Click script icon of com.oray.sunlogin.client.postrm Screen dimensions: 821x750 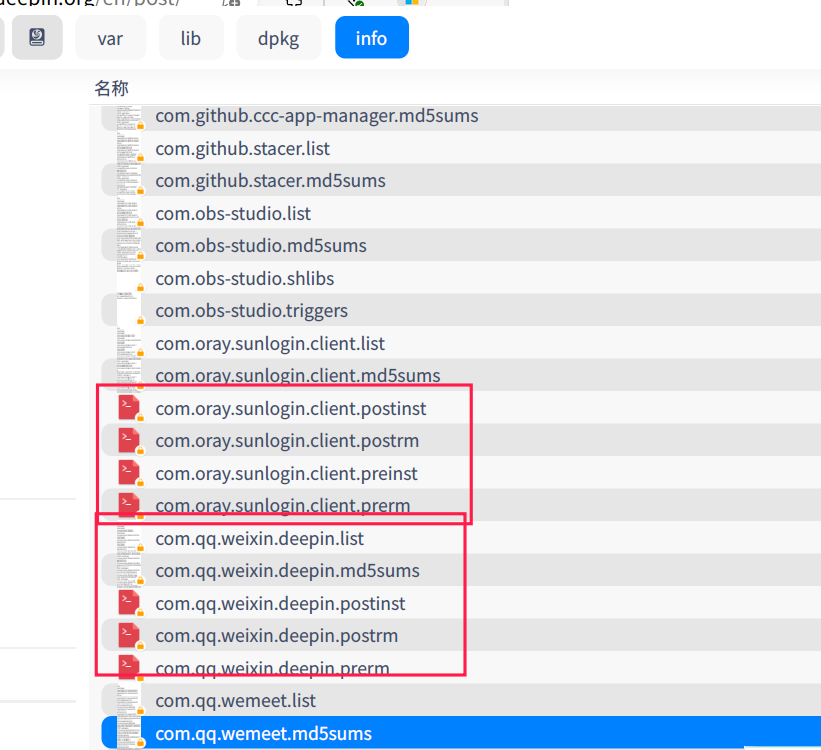click(129, 440)
